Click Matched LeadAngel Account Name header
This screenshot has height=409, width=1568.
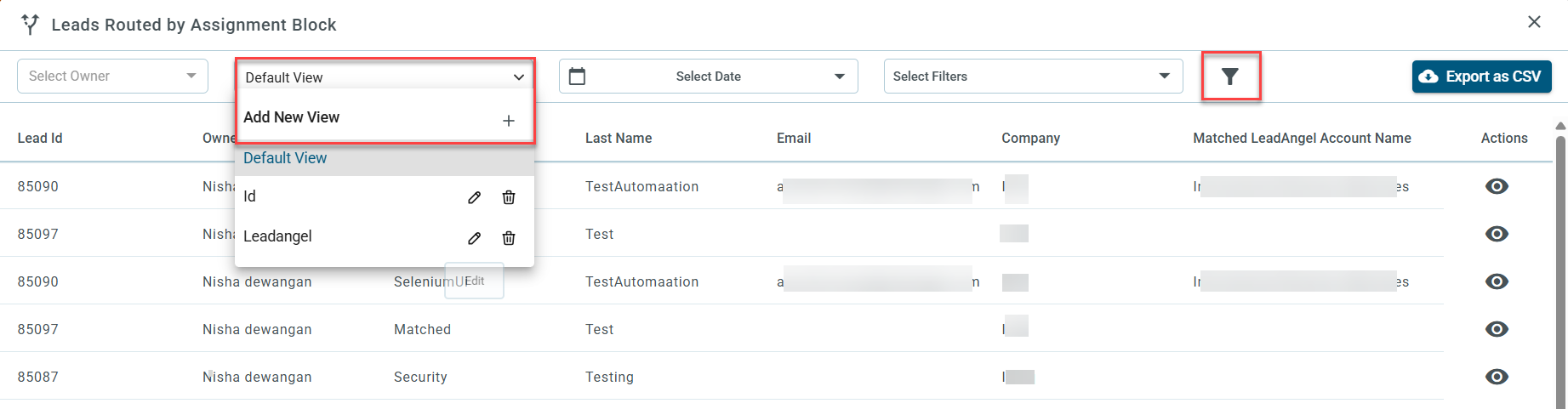pos(1302,138)
